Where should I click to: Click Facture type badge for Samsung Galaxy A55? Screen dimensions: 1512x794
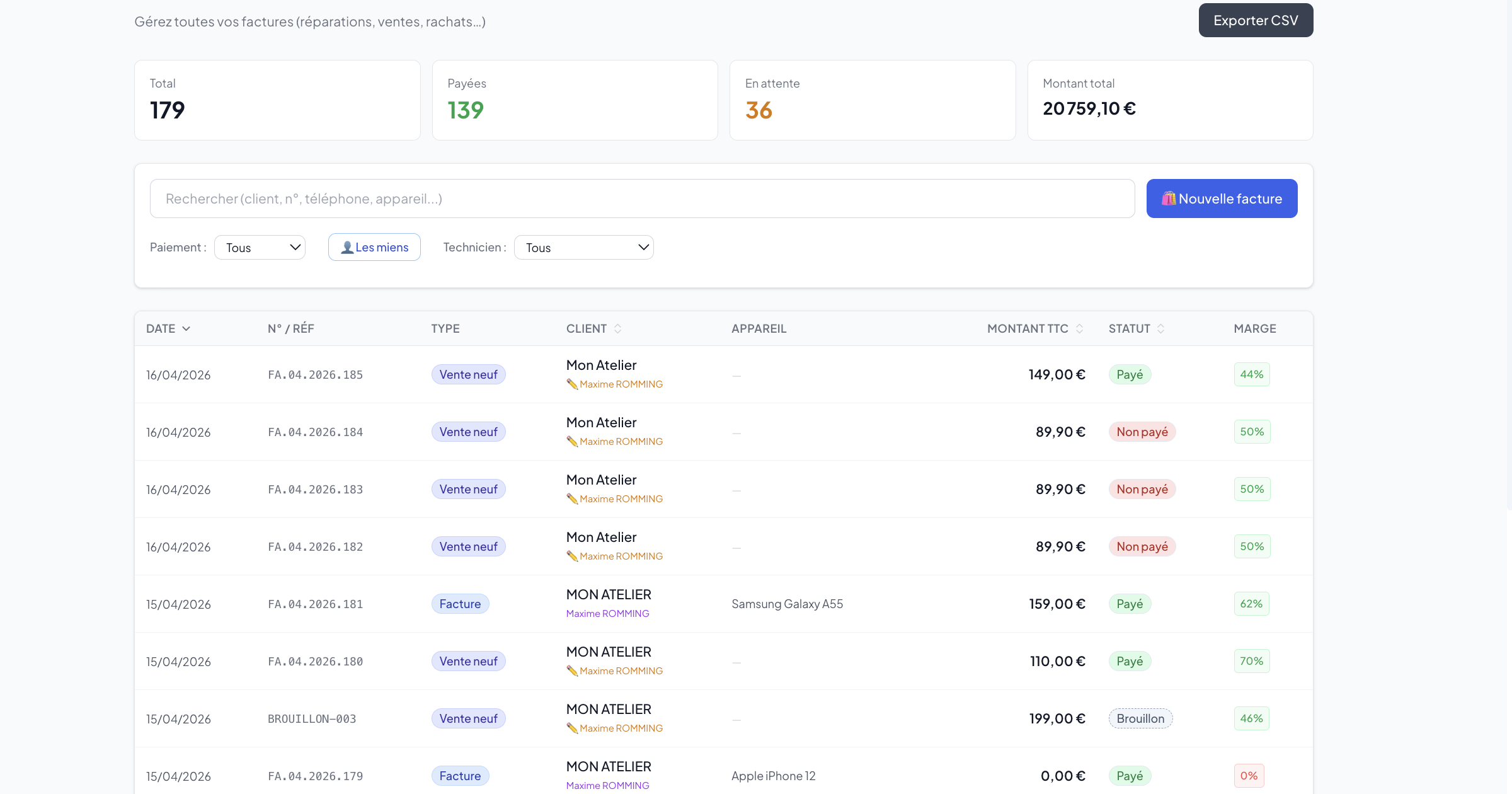460,604
